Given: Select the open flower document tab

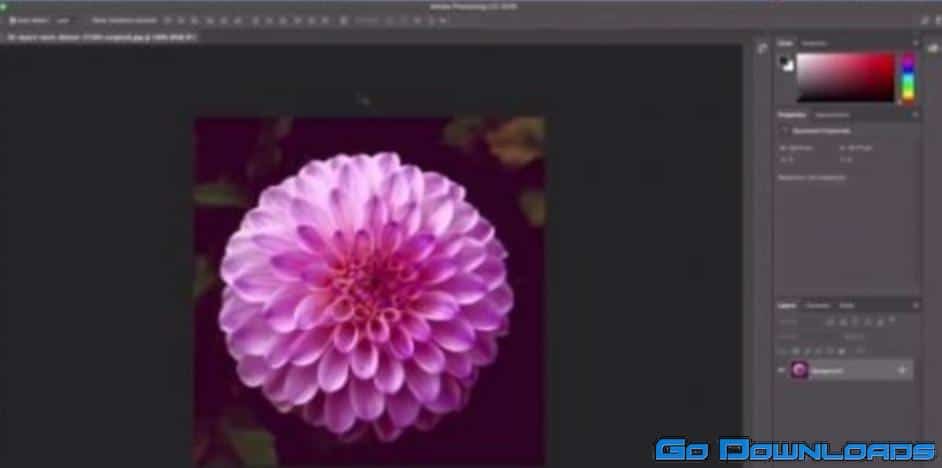Looking at the screenshot, I should pos(100,37).
